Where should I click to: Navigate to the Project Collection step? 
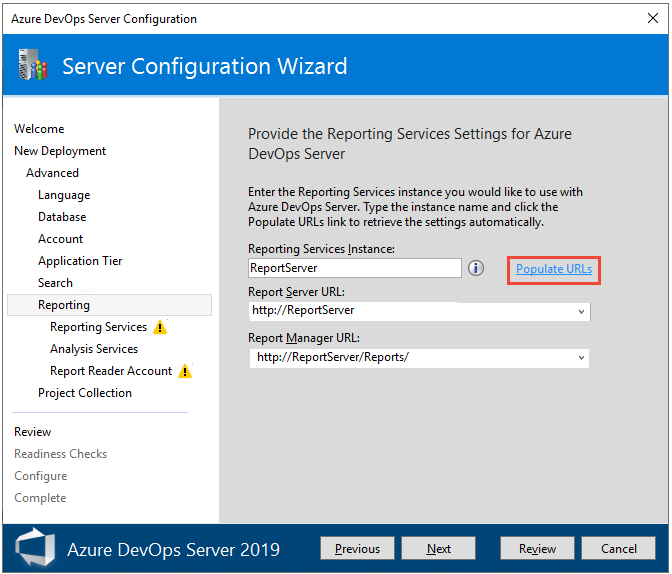85,393
